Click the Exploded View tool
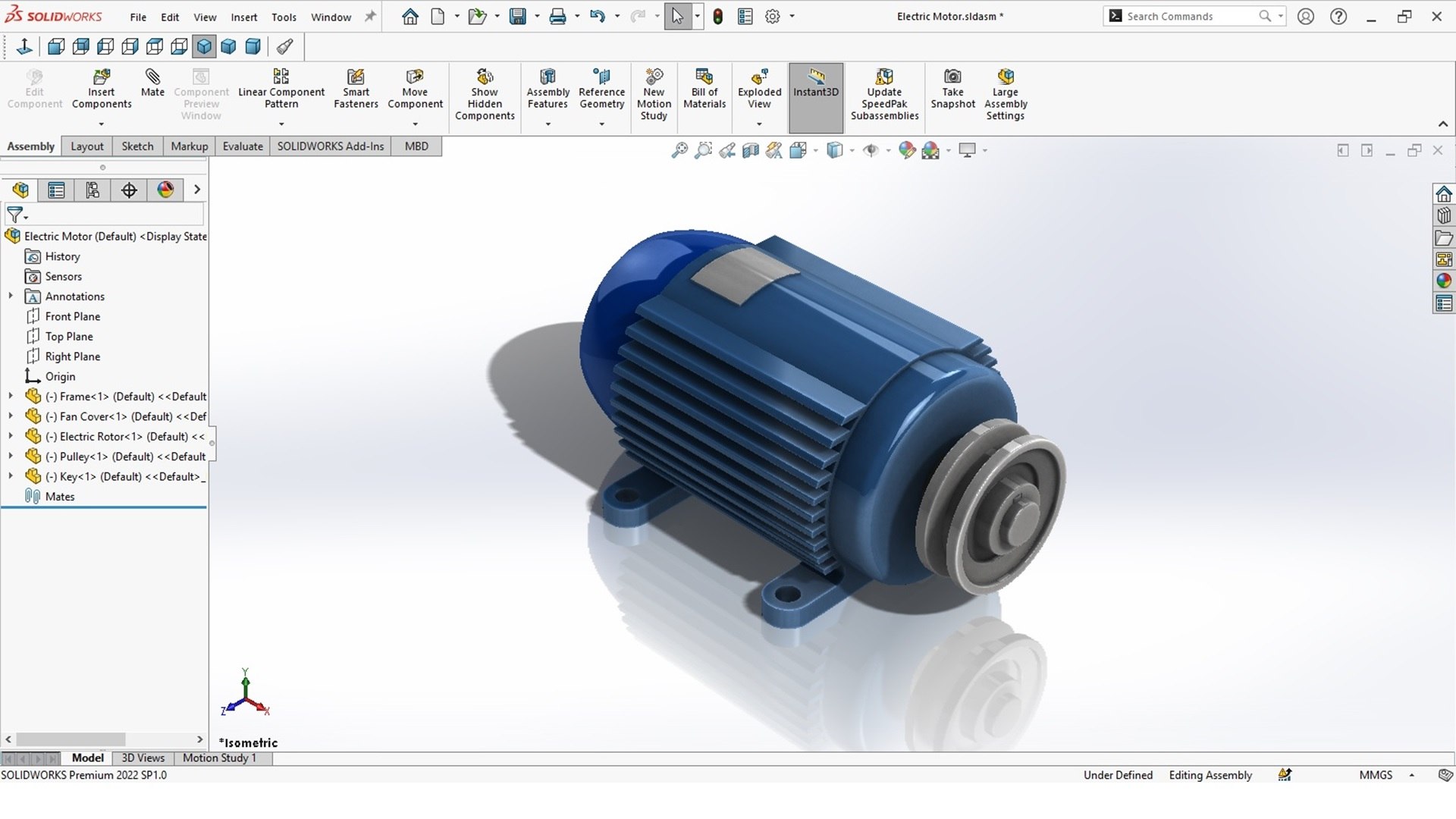The height and width of the screenshot is (819, 1456). click(759, 89)
